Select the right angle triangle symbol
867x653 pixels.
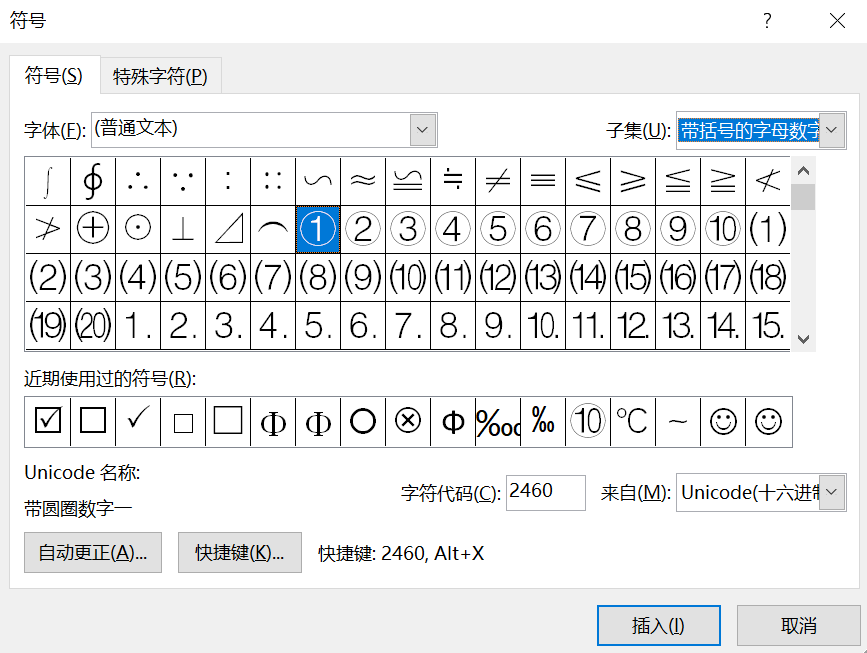coord(228,229)
